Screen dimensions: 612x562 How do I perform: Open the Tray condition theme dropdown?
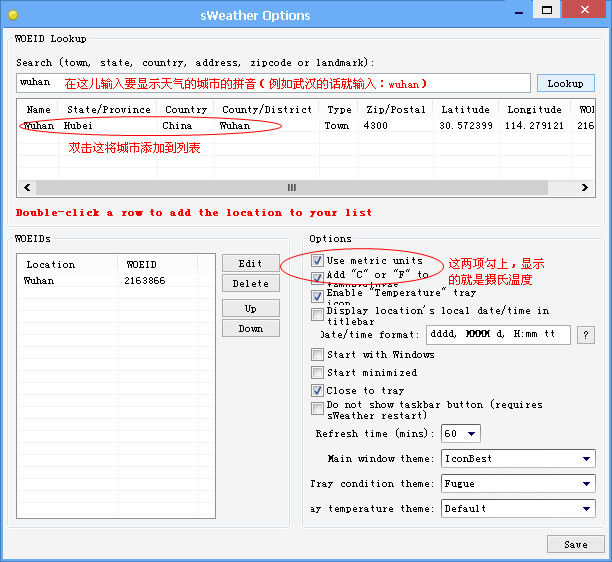pos(518,484)
